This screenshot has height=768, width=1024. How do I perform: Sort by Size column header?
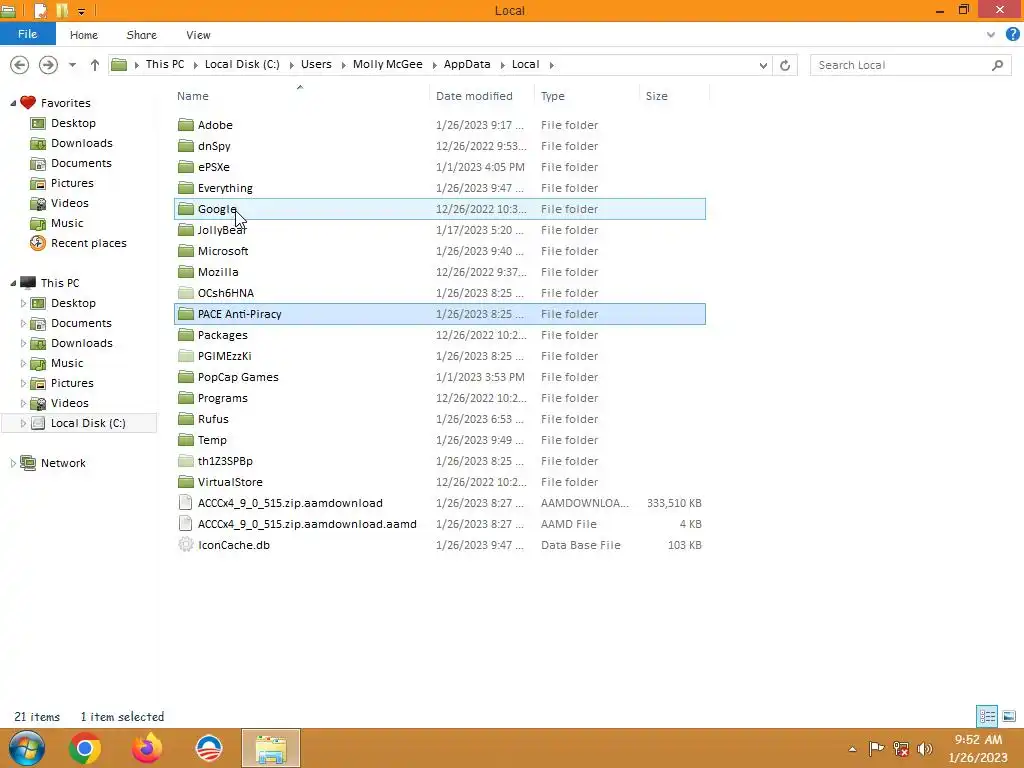click(656, 96)
